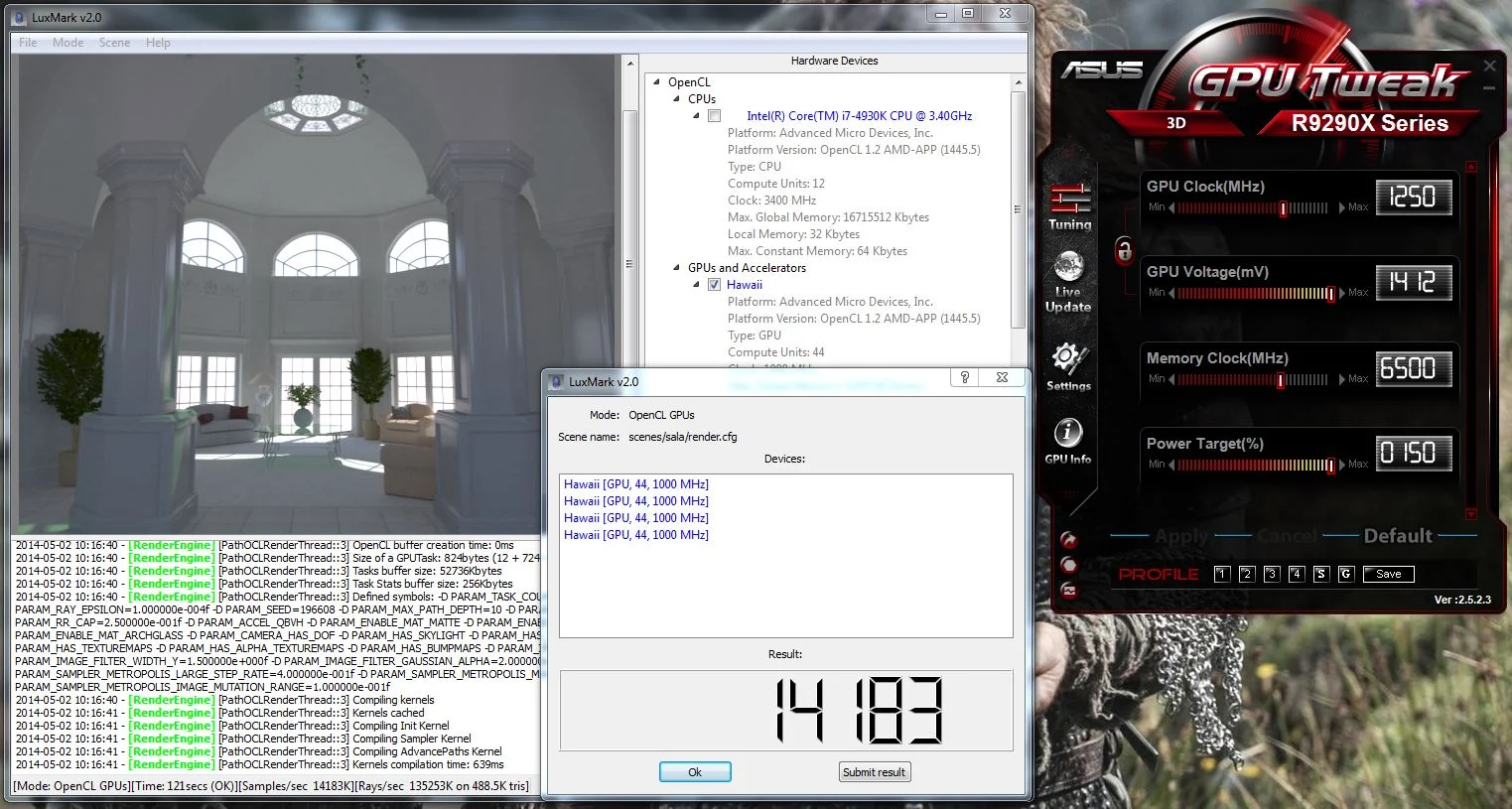Decrease Power Target with the Min arrow

1171,465
